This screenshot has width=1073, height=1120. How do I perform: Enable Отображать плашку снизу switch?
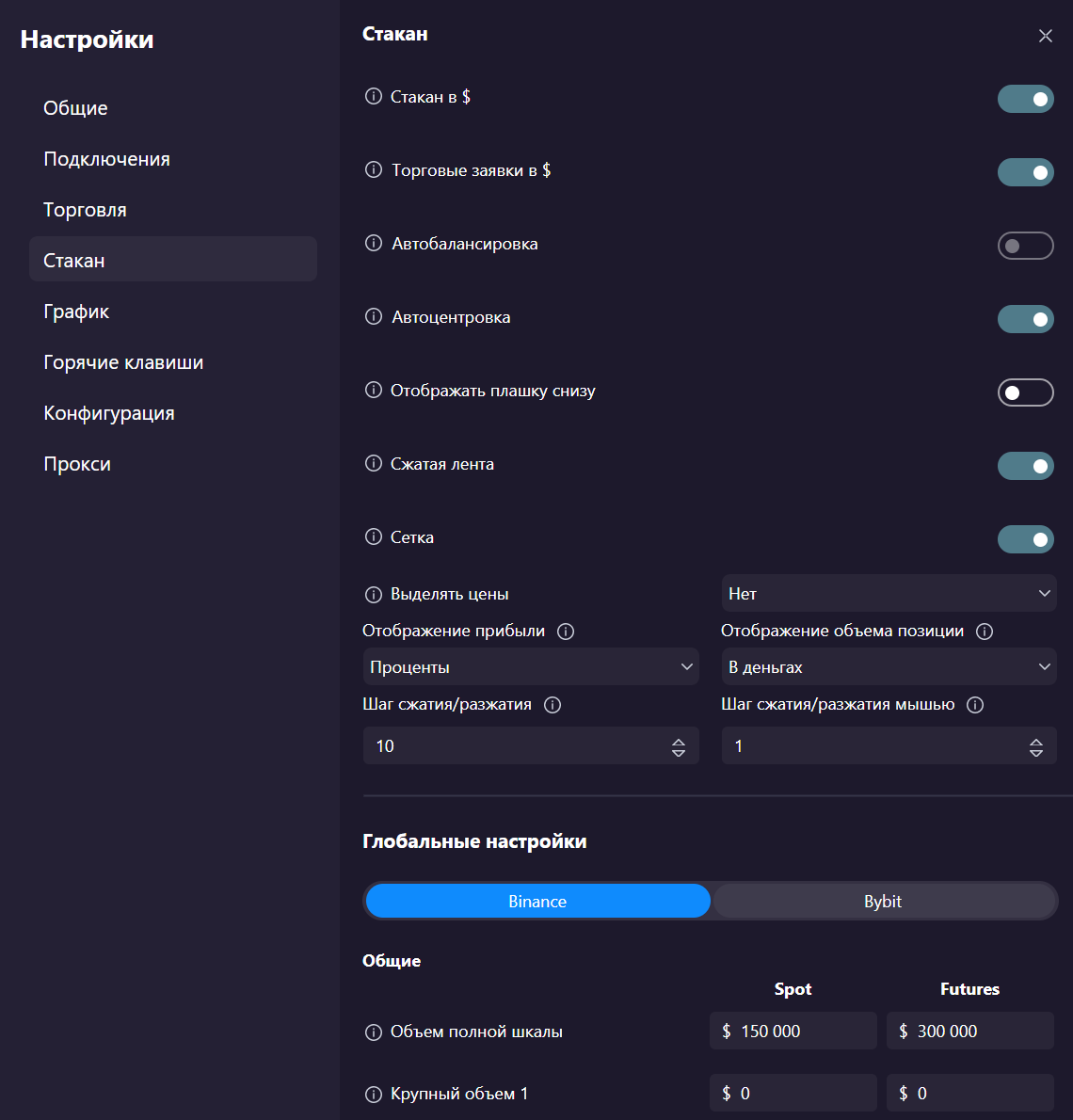coord(1025,392)
